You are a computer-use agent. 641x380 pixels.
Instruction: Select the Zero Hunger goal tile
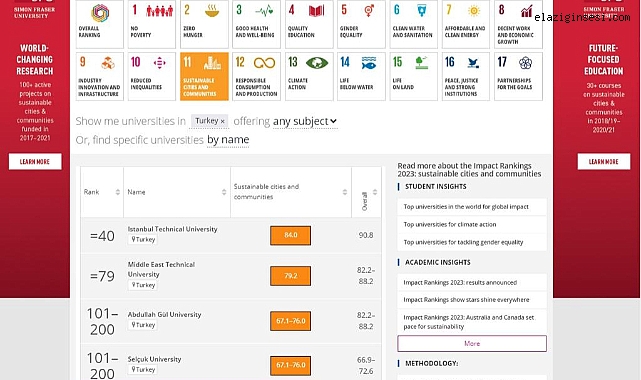pos(204,25)
